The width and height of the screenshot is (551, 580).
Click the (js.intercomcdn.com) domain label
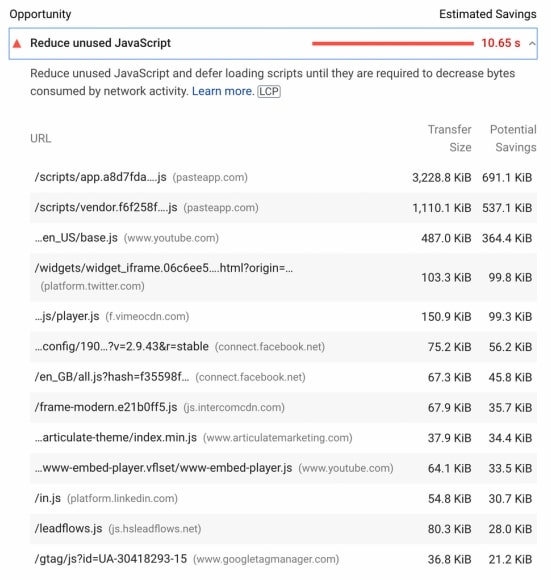(234, 408)
